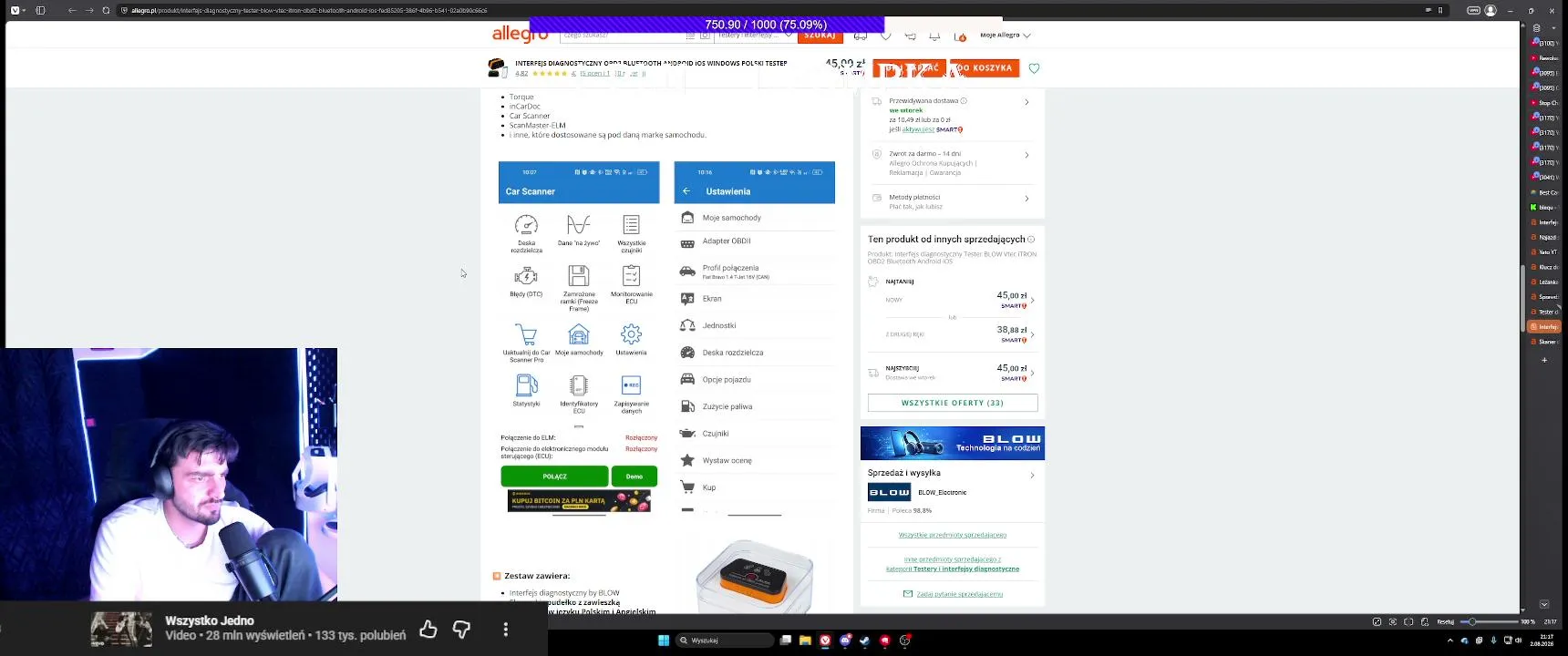Screen dimensions: 1568x656
Task: Click green POŁĄCZ button
Action: point(554,477)
